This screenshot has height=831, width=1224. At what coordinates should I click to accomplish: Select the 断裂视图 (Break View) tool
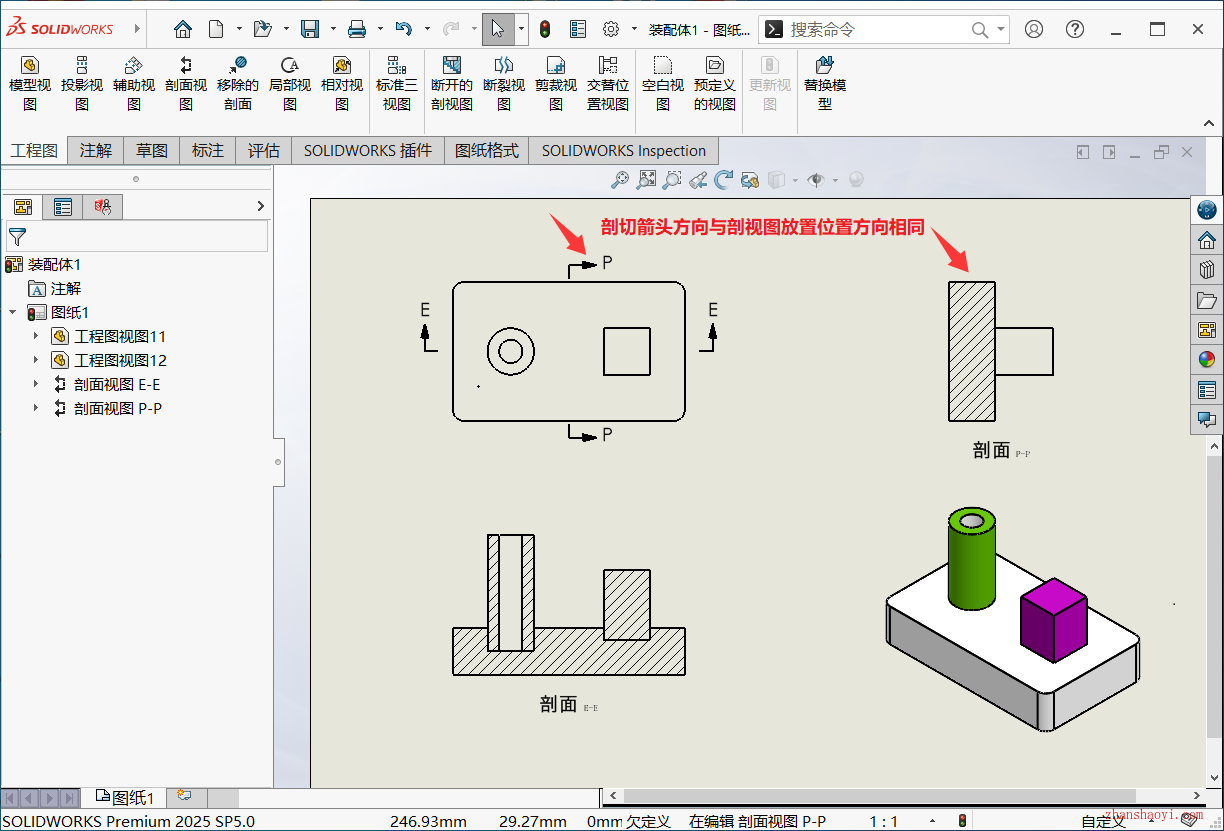click(x=504, y=83)
